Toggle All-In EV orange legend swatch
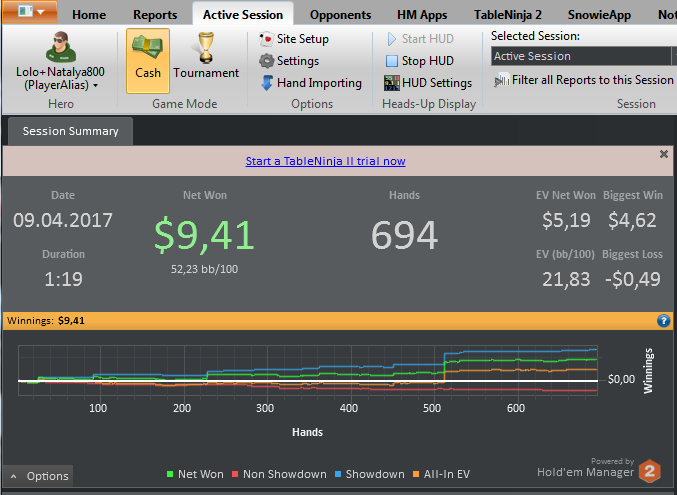 (x=416, y=474)
